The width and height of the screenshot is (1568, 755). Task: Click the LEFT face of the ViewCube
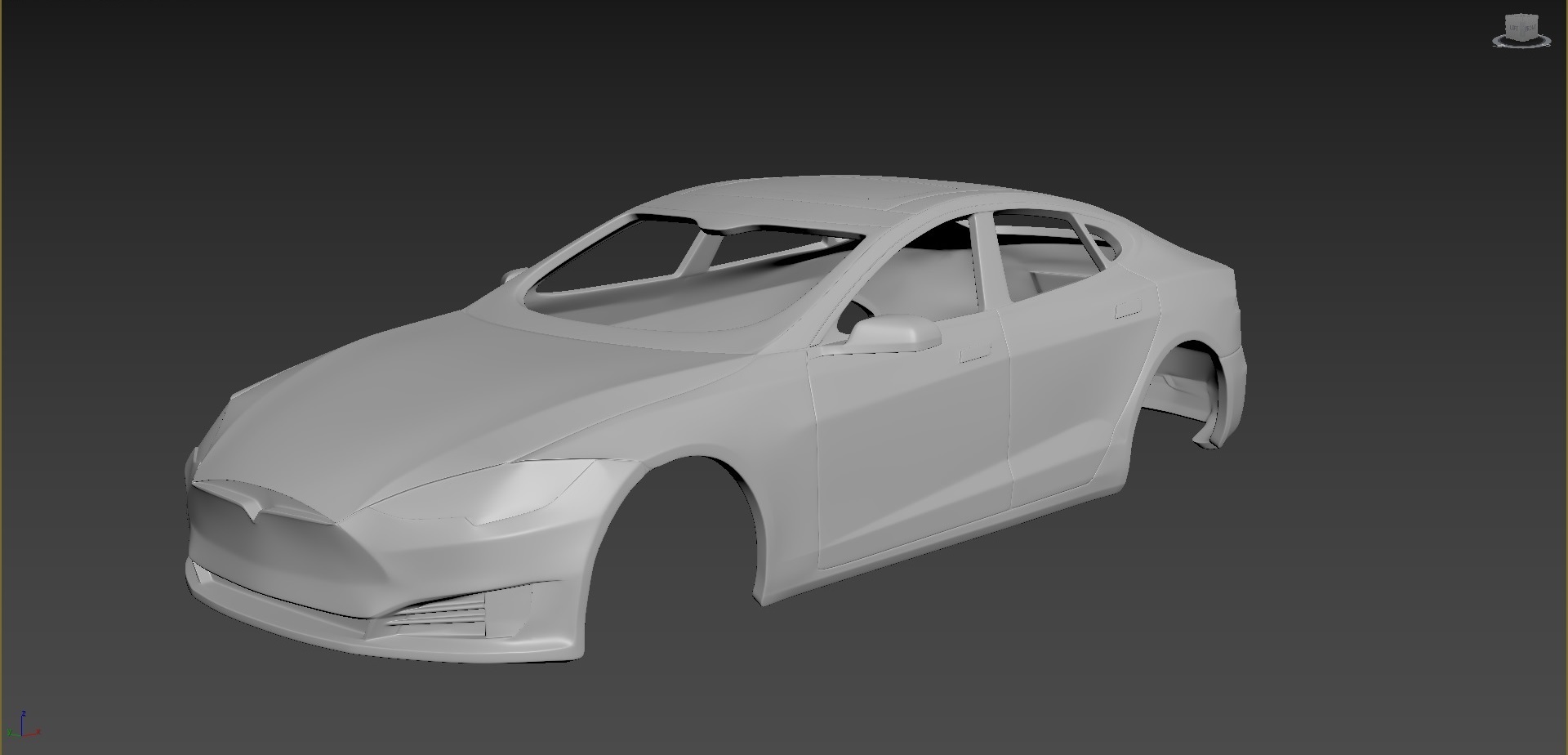coord(1513,28)
